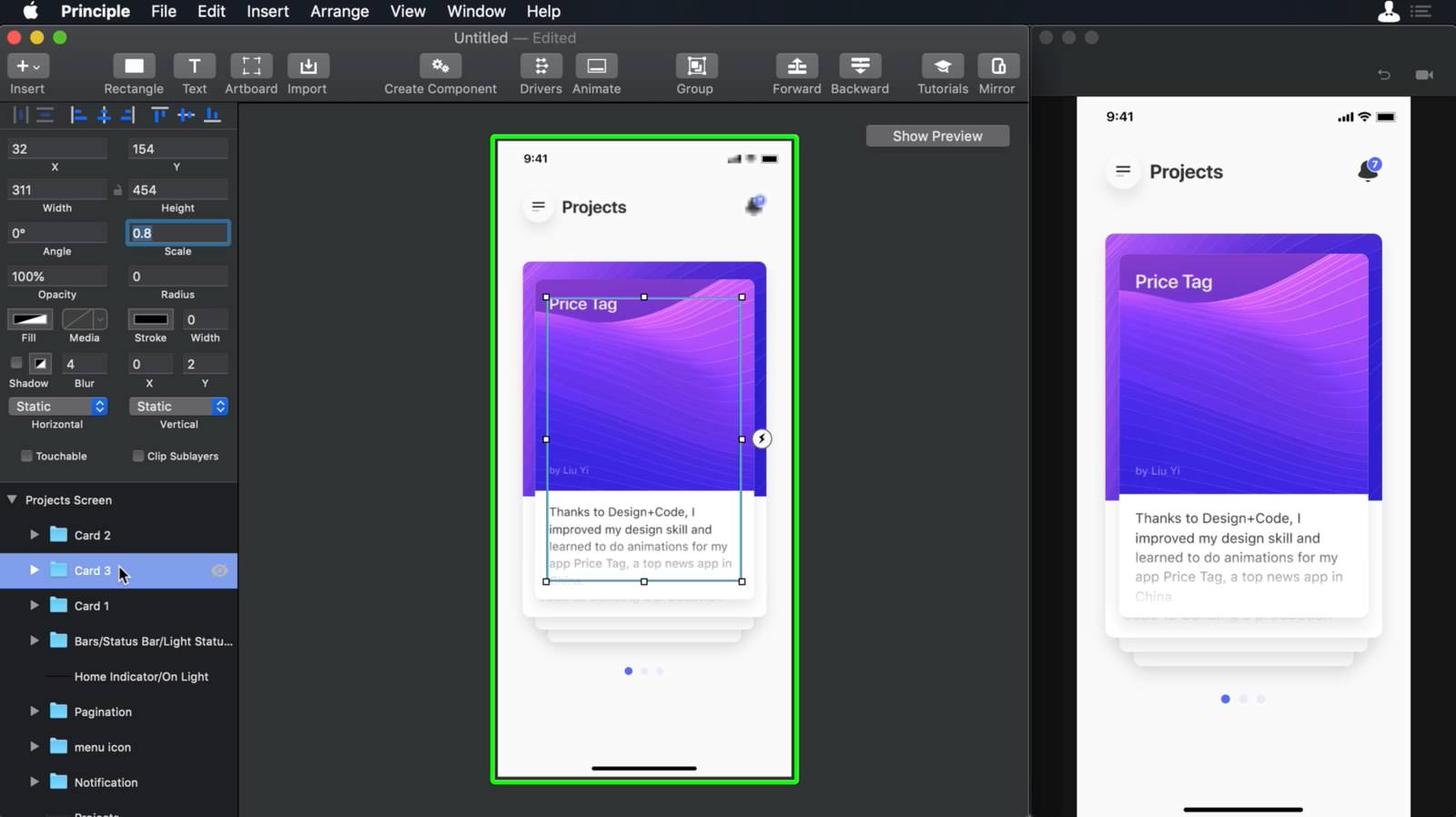The height and width of the screenshot is (817, 1456).
Task: Collapse the Projects Screen artboard
Action: (12, 499)
